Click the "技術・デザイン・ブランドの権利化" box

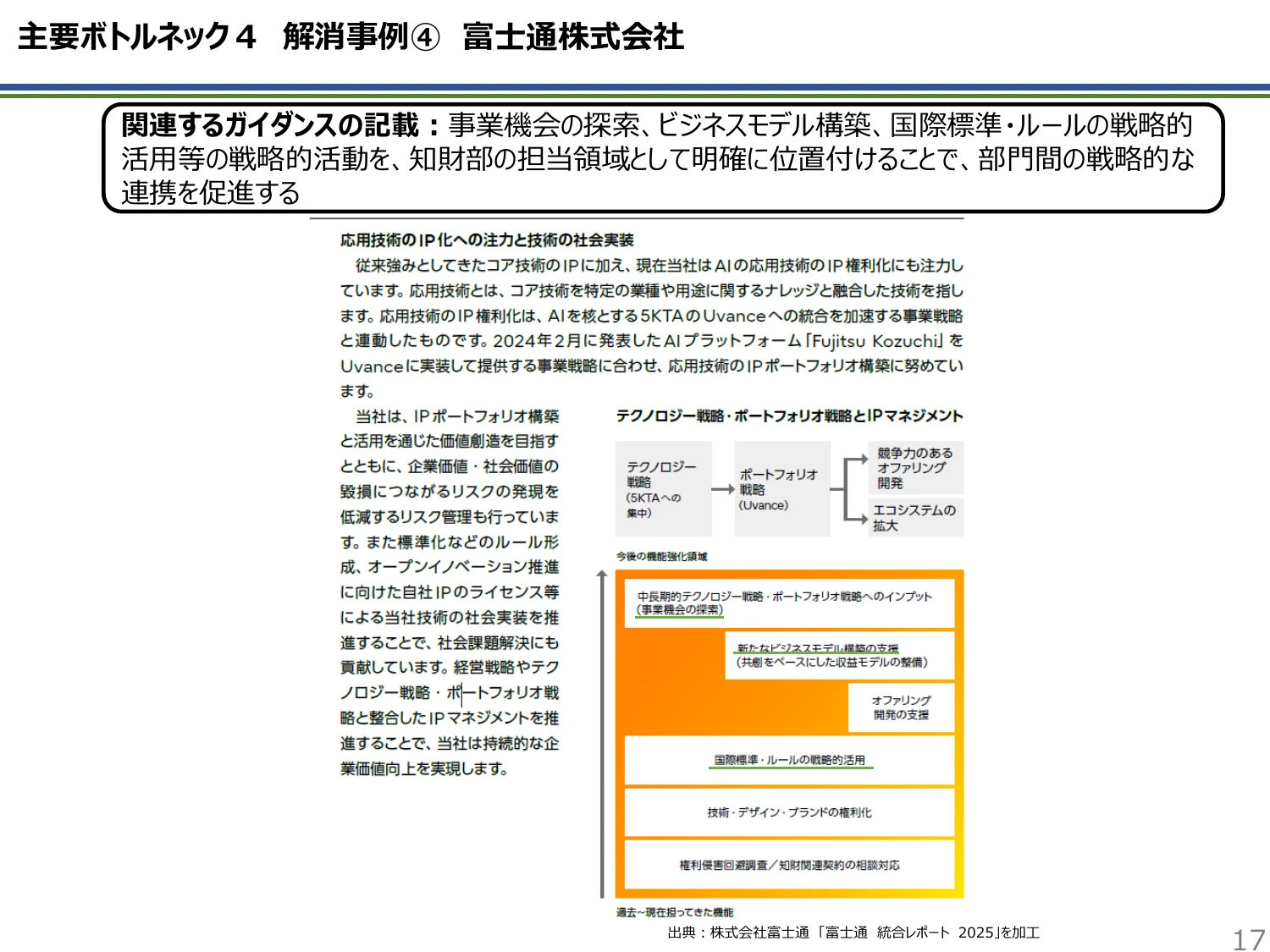[790, 812]
